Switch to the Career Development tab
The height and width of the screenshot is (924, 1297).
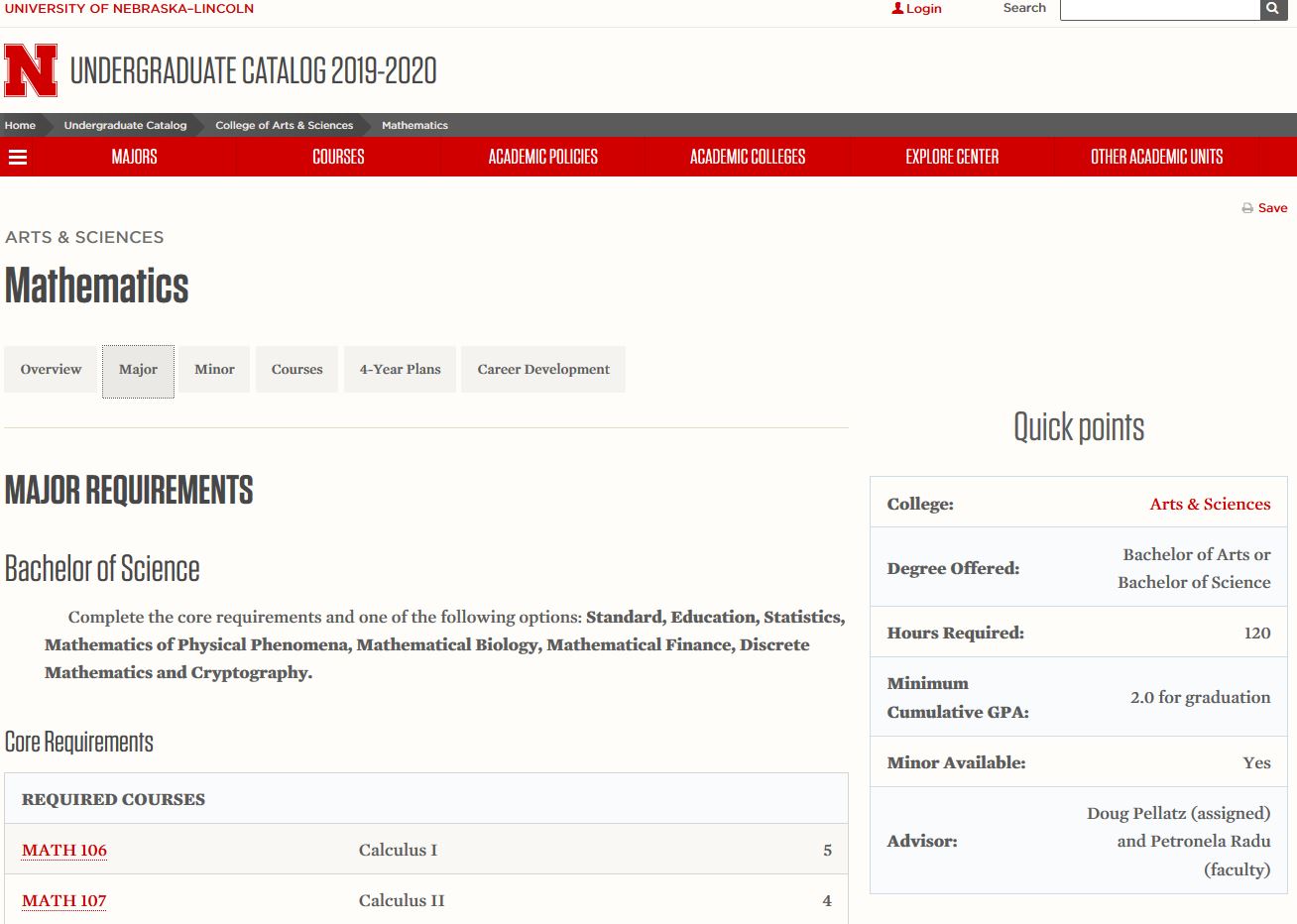point(543,370)
